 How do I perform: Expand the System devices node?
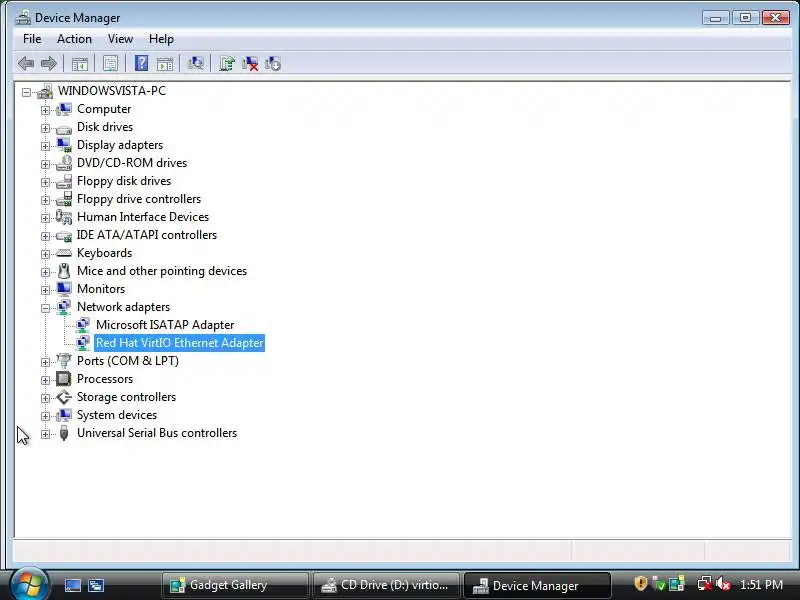45,416
